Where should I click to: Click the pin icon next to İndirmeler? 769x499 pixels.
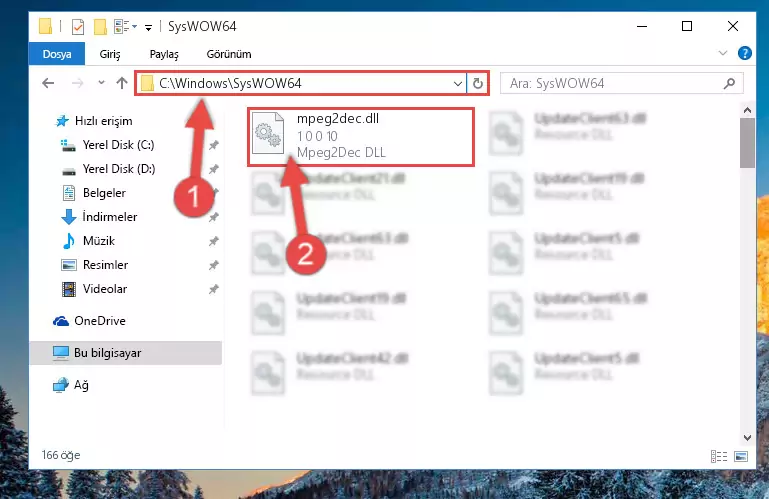click(213, 217)
